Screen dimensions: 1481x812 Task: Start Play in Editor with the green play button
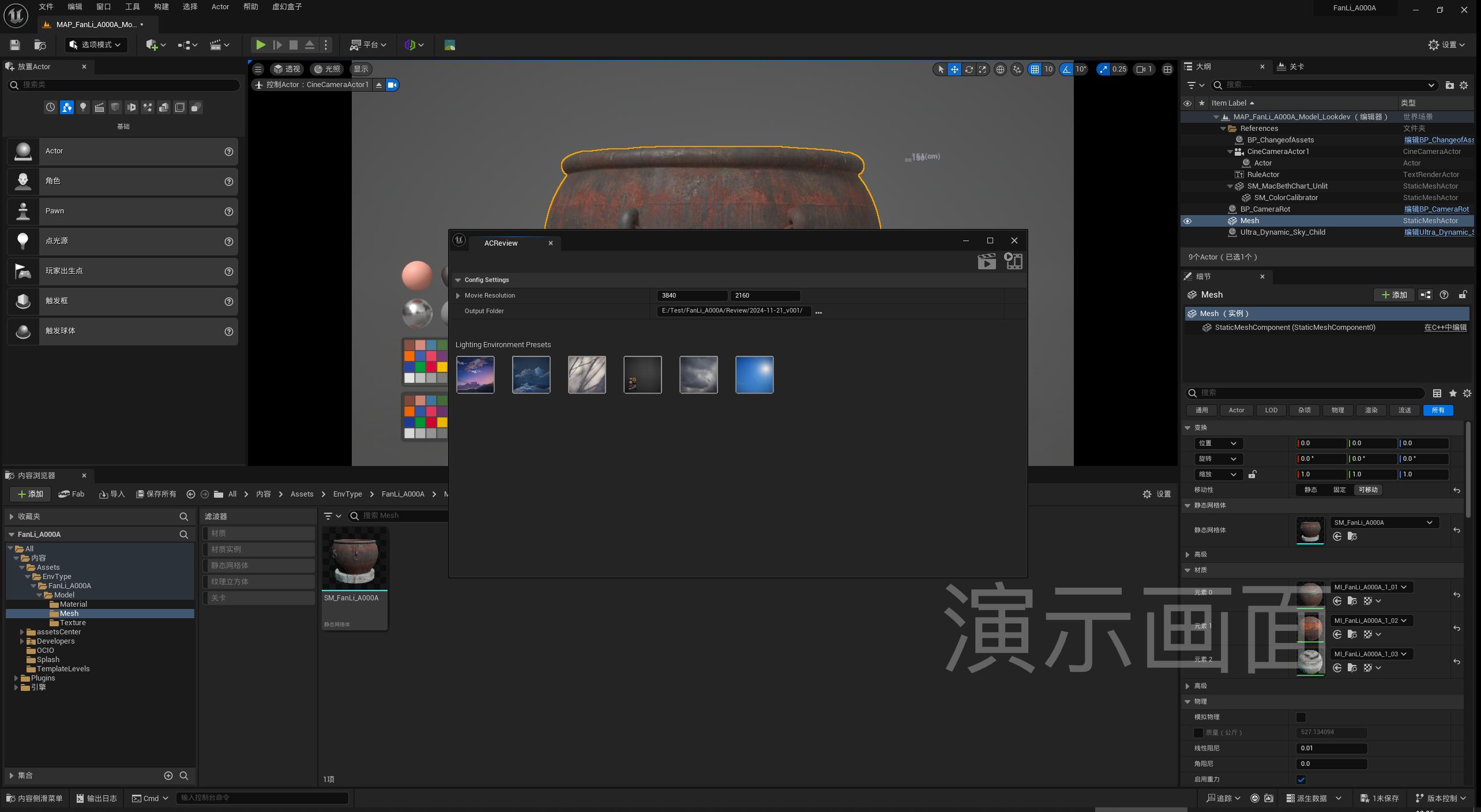(261, 45)
